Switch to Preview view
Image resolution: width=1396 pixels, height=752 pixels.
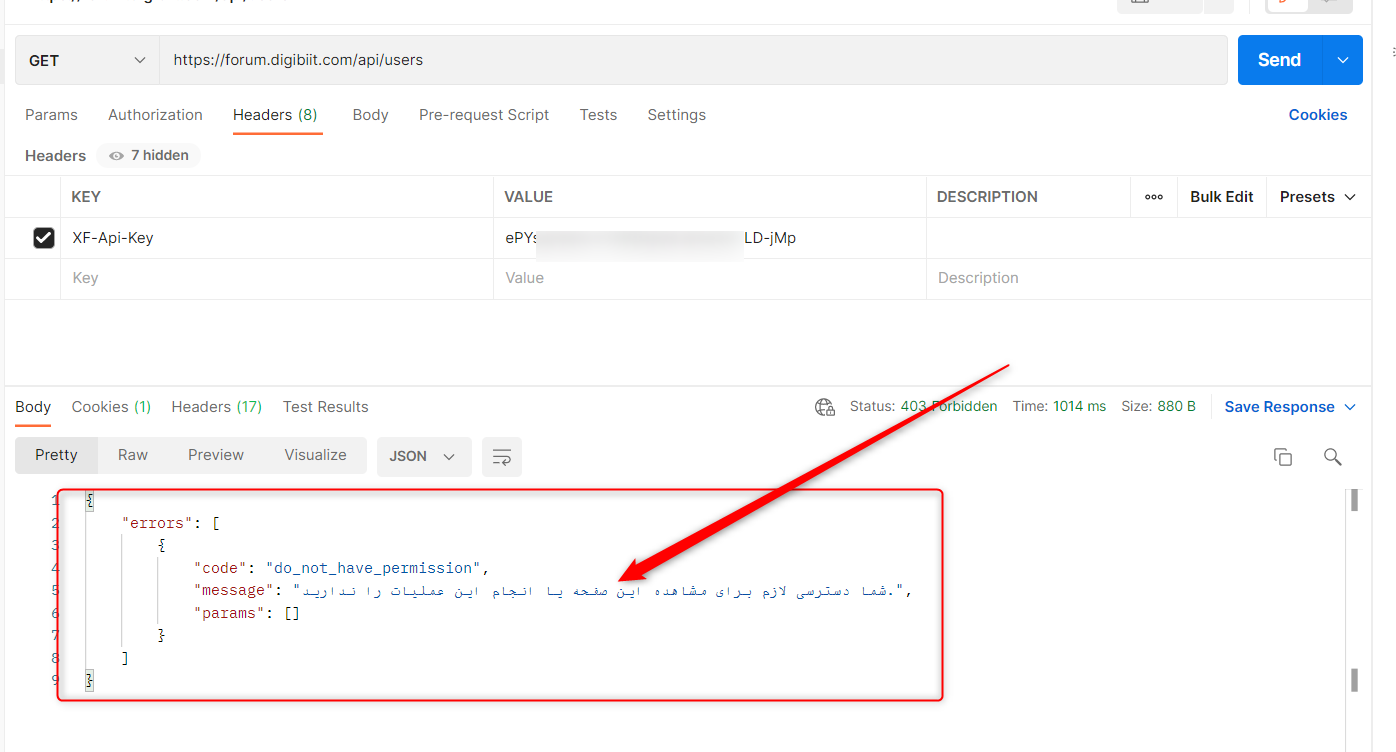[x=216, y=455]
